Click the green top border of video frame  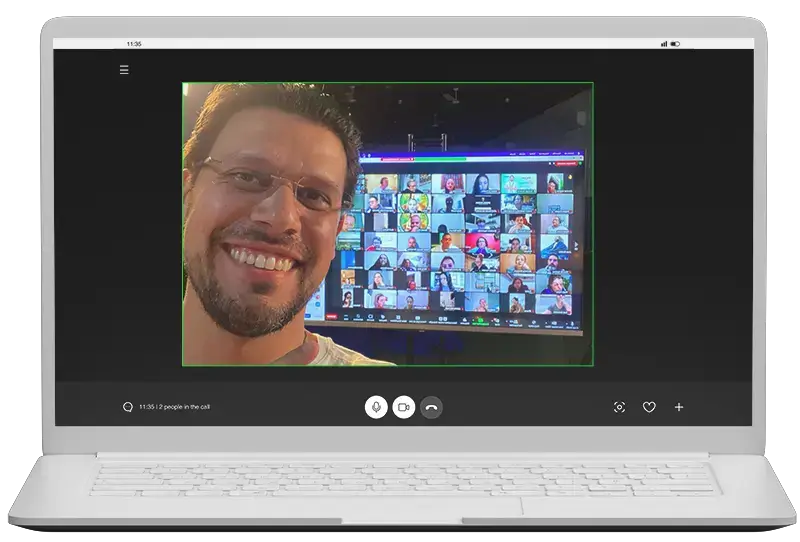(387, 83)
